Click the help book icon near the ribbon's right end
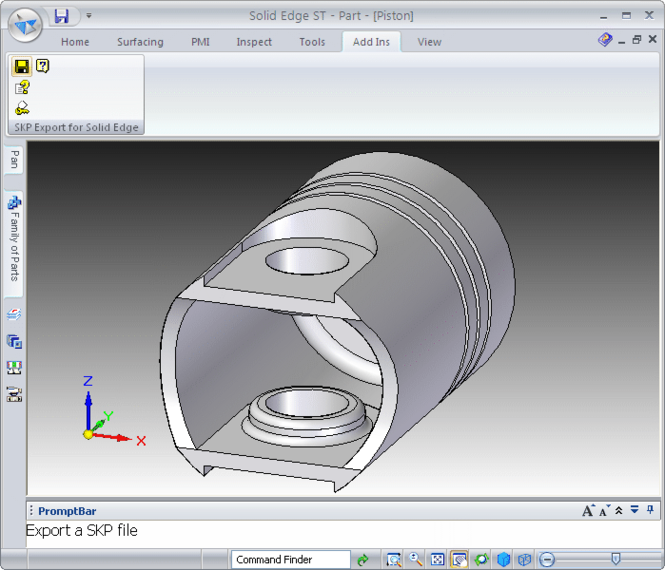The image size is (665, 570). [605, 40]
